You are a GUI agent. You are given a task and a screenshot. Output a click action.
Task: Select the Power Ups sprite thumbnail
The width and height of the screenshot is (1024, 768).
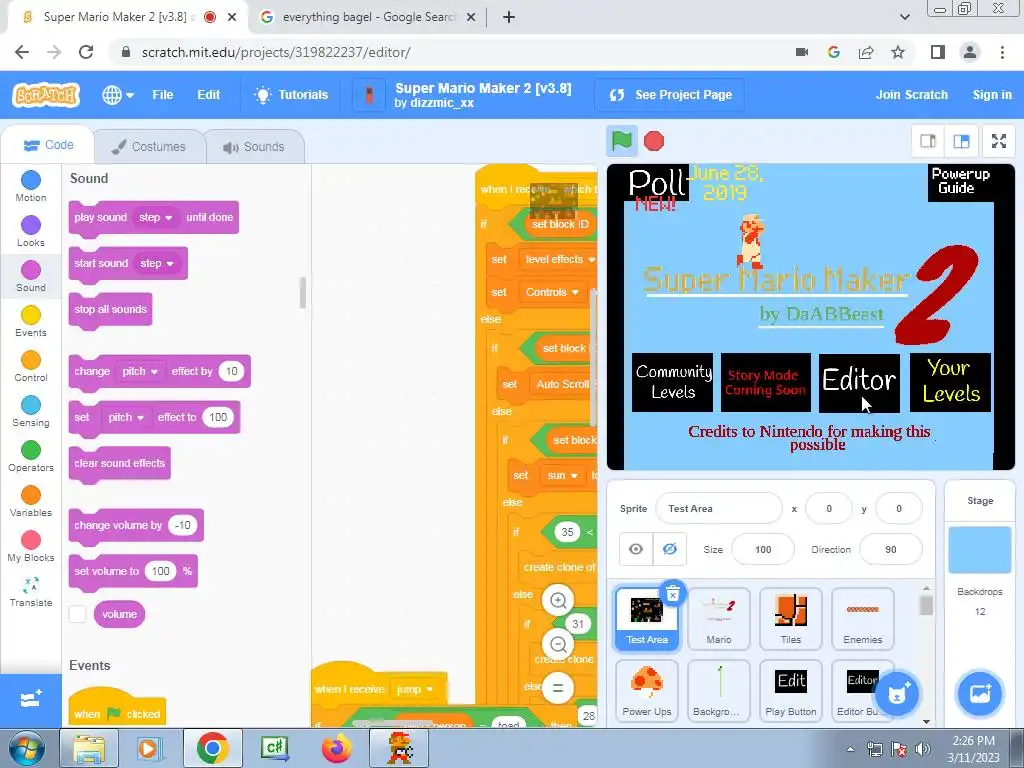(647, 691)
